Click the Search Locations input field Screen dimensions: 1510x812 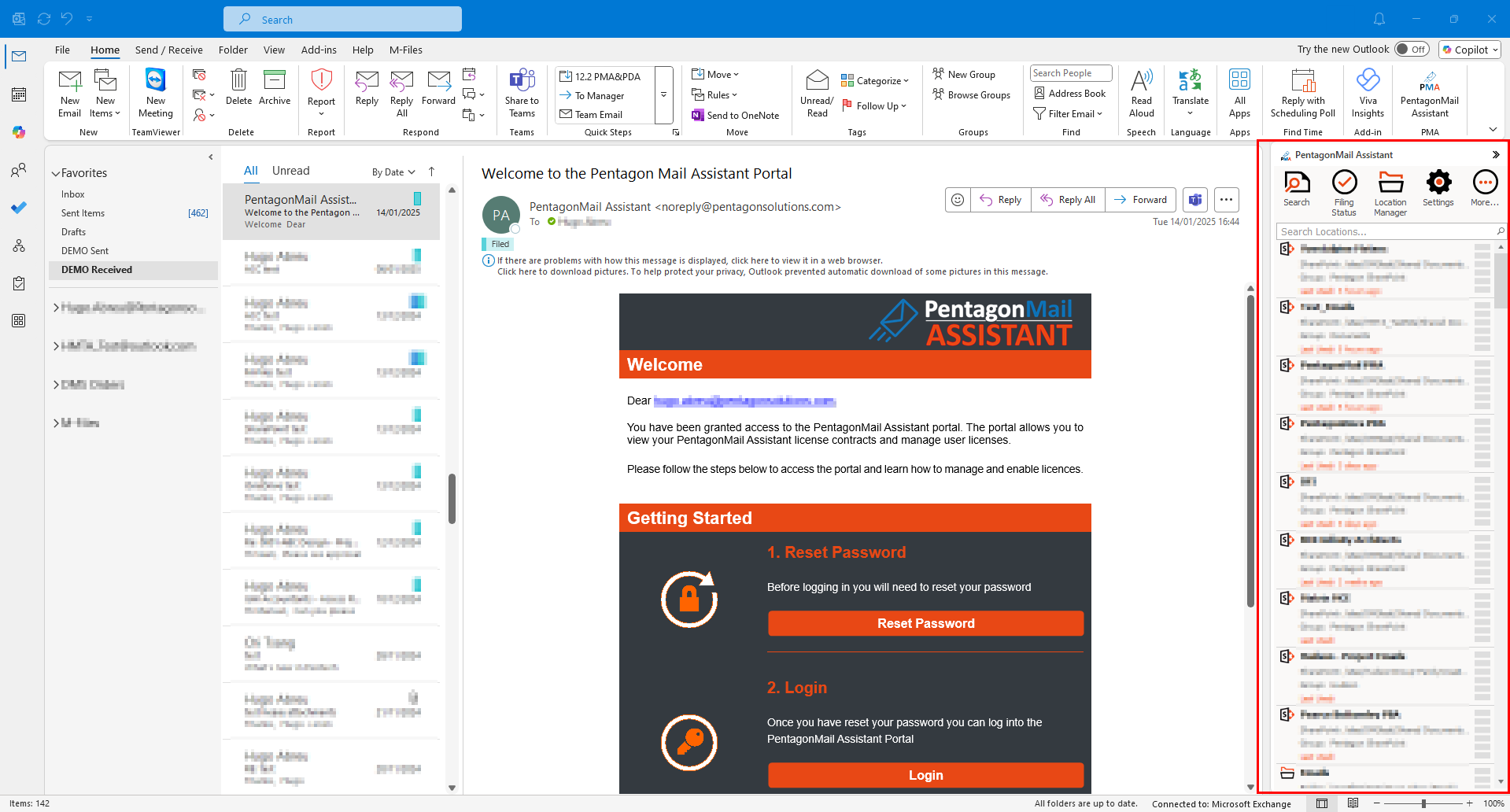tap(1383, 231)
